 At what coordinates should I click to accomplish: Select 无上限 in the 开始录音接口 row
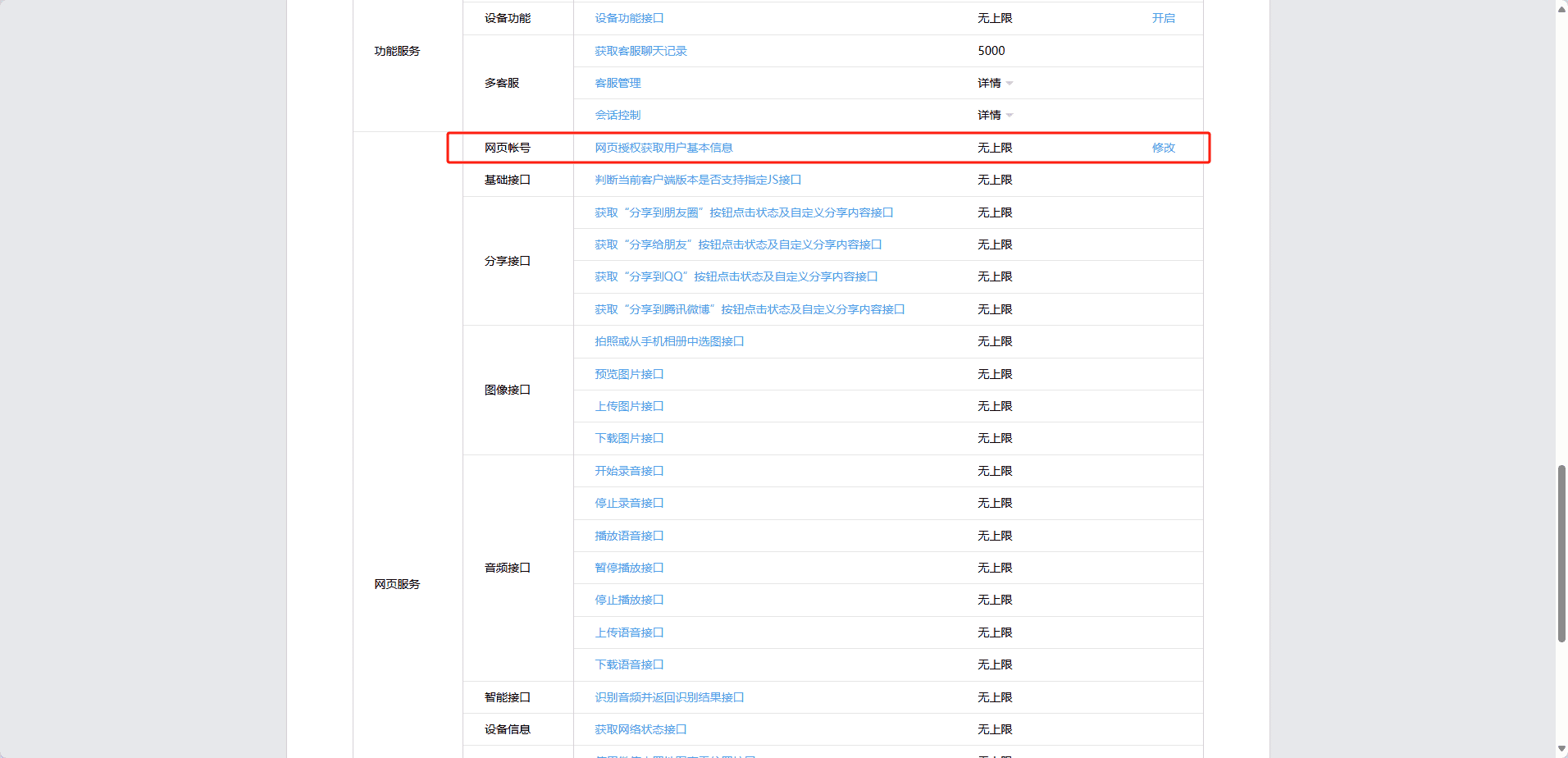pos(995,471)
